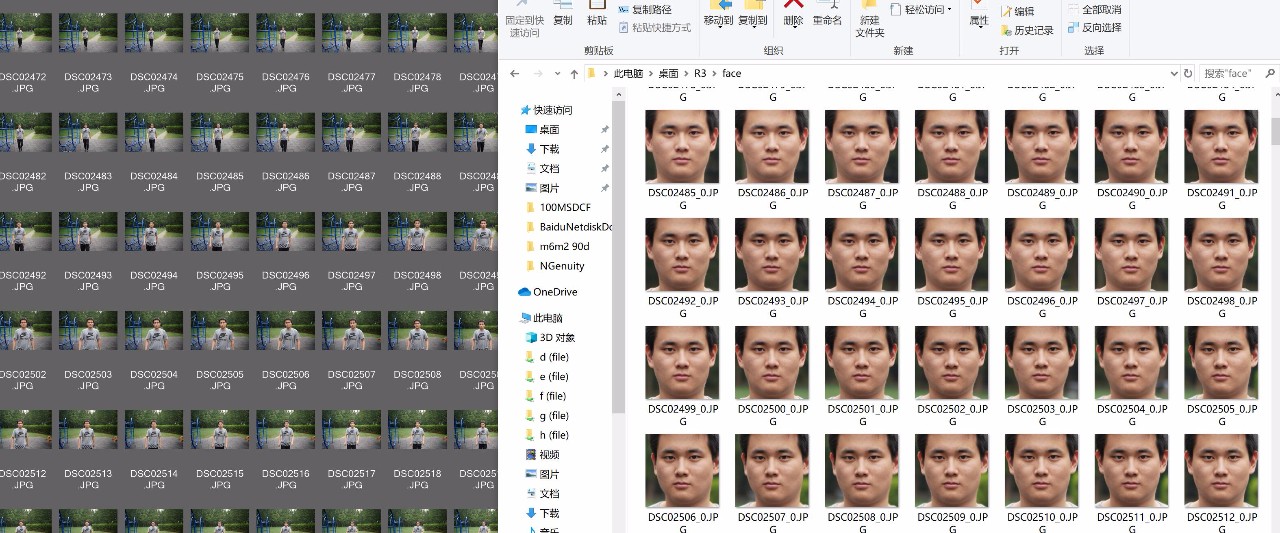The image size is (1280, 533).
Task: Click the Copy (复制) ribbon button
Action: coord(563,14)
